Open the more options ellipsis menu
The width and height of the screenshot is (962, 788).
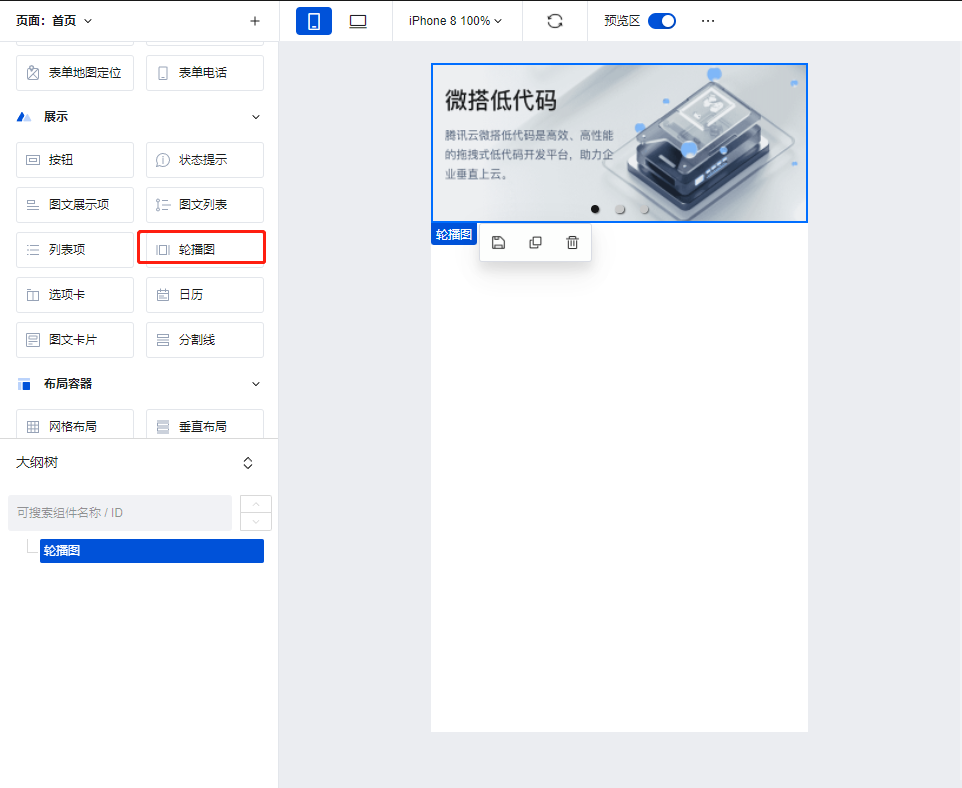(707, 21)
